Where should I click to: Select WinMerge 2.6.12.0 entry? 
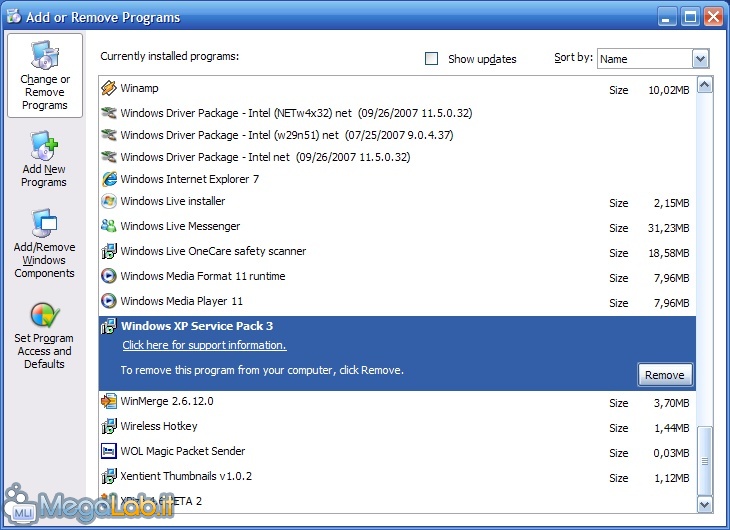397,401
